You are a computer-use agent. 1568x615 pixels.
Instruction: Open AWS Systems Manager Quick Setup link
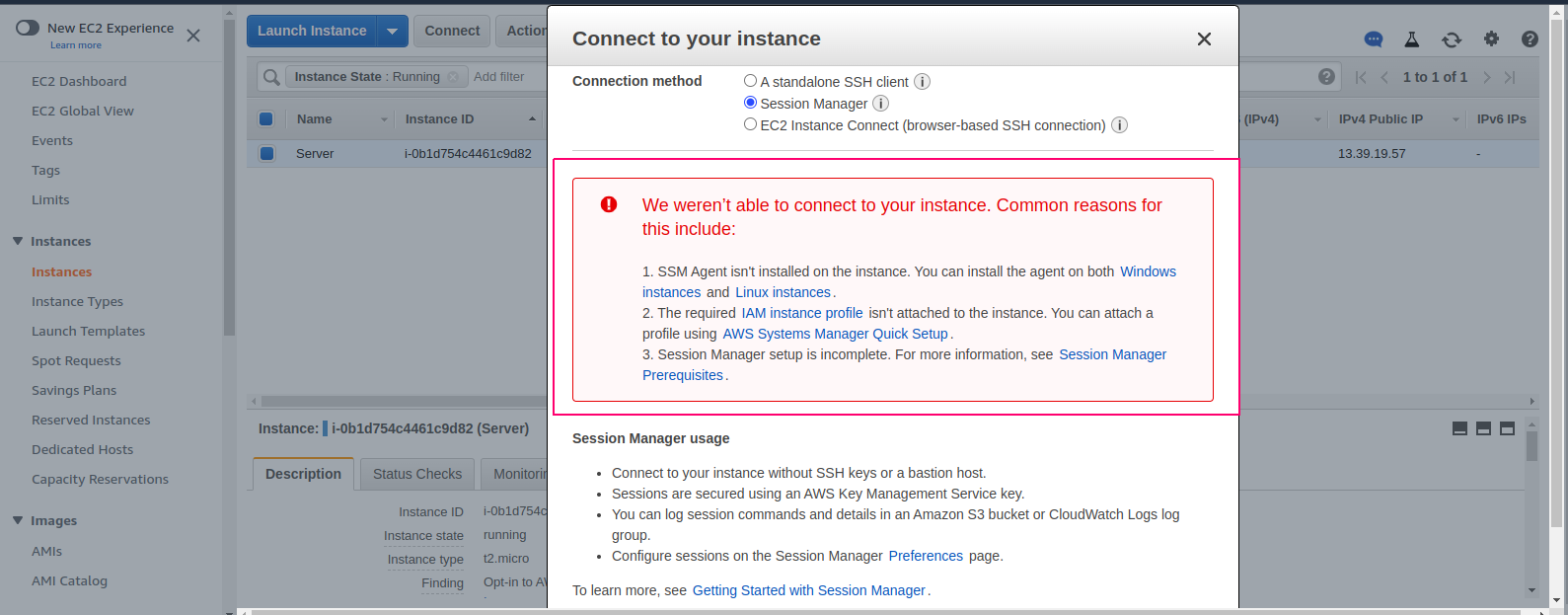click(835, 334)
